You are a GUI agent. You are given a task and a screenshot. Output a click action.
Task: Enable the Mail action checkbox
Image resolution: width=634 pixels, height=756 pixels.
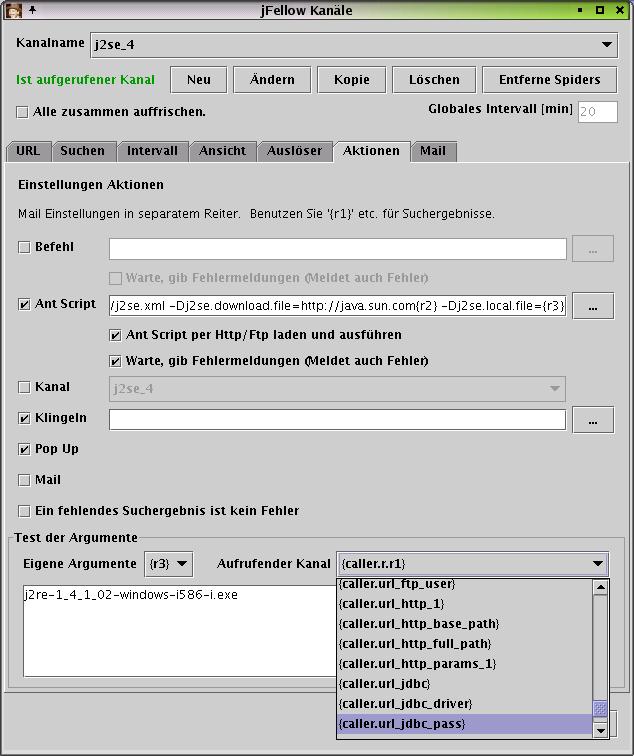click(25, 480)
